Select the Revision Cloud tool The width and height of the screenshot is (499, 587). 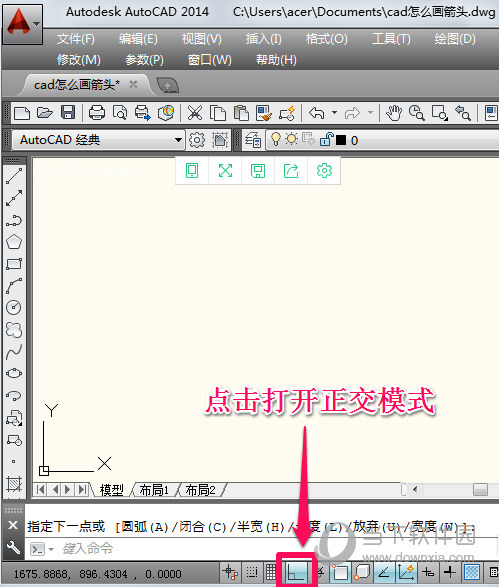pyautogui.click(x=14, y=330)
